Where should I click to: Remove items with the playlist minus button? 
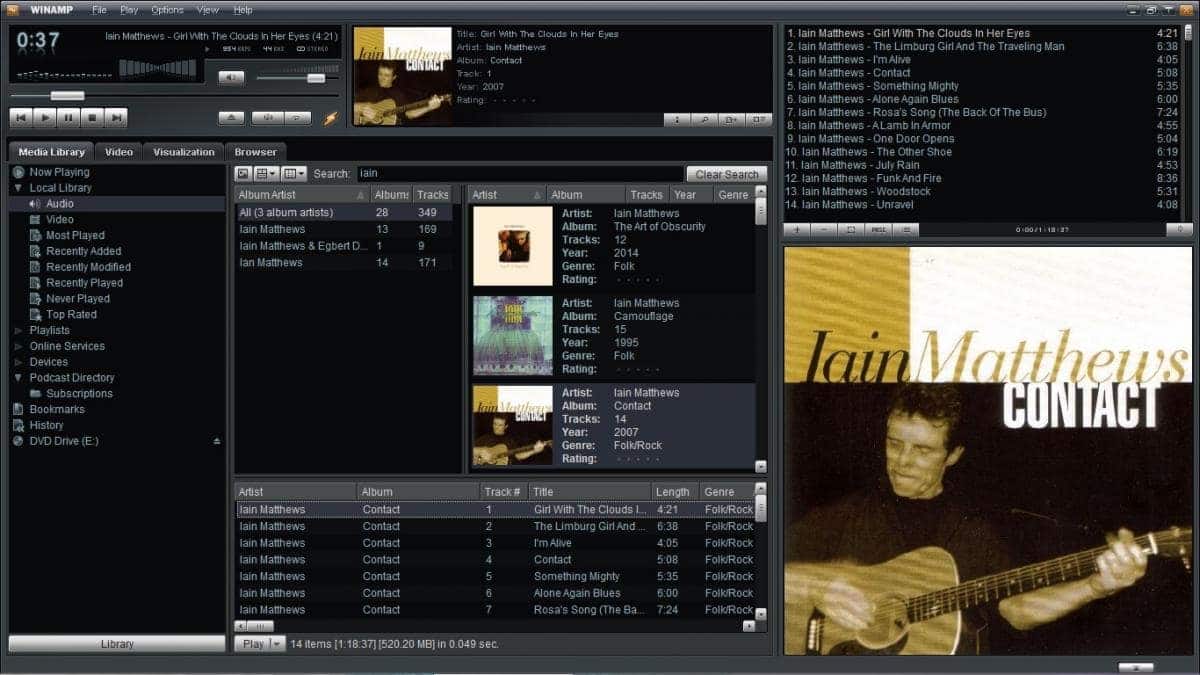click(x=824, y=229)
